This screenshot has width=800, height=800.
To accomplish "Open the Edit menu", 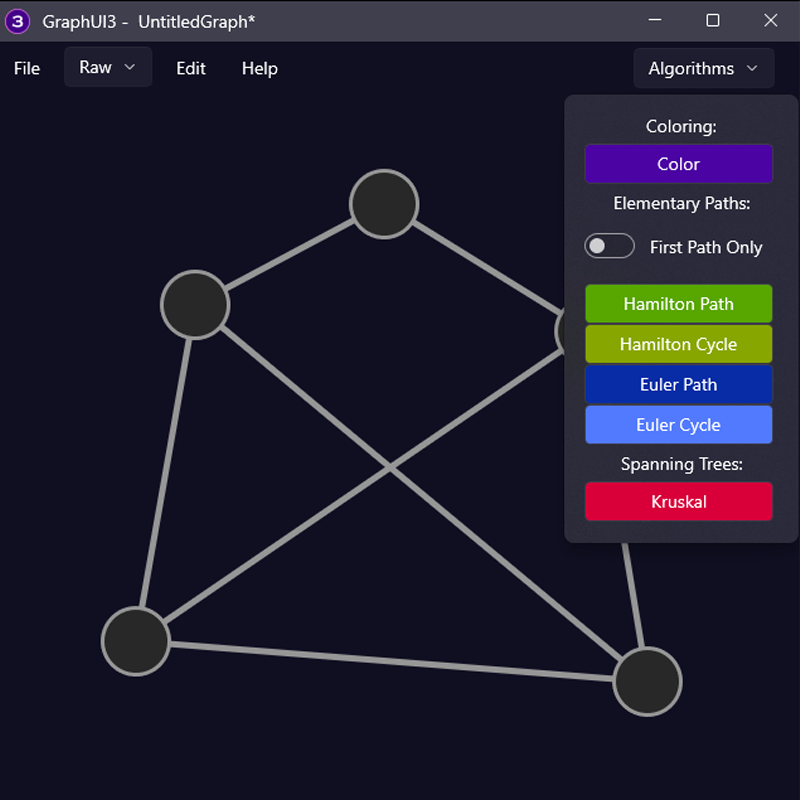I will click(x=190, y=68).
